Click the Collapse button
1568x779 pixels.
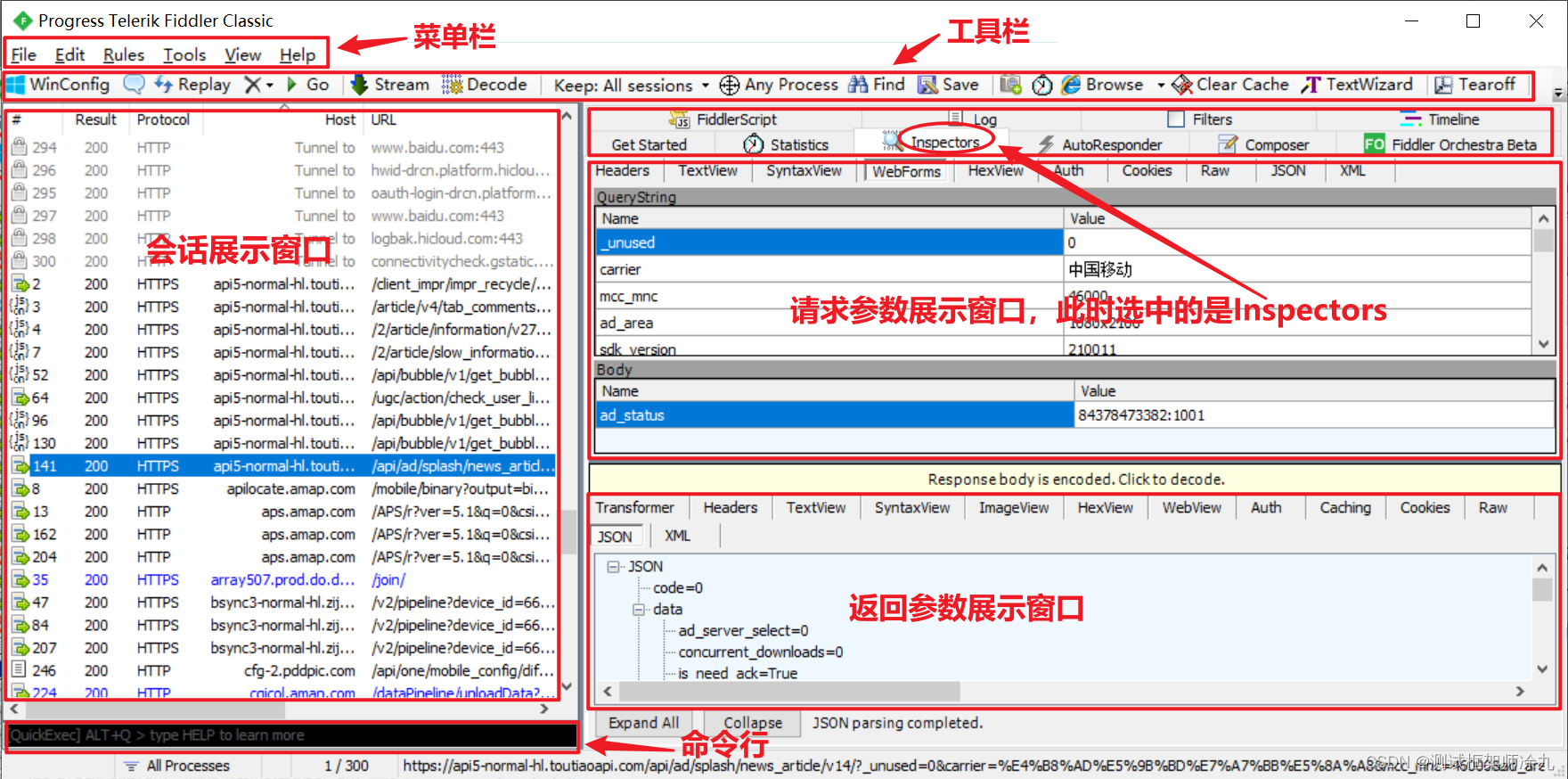tap(753, 723)
